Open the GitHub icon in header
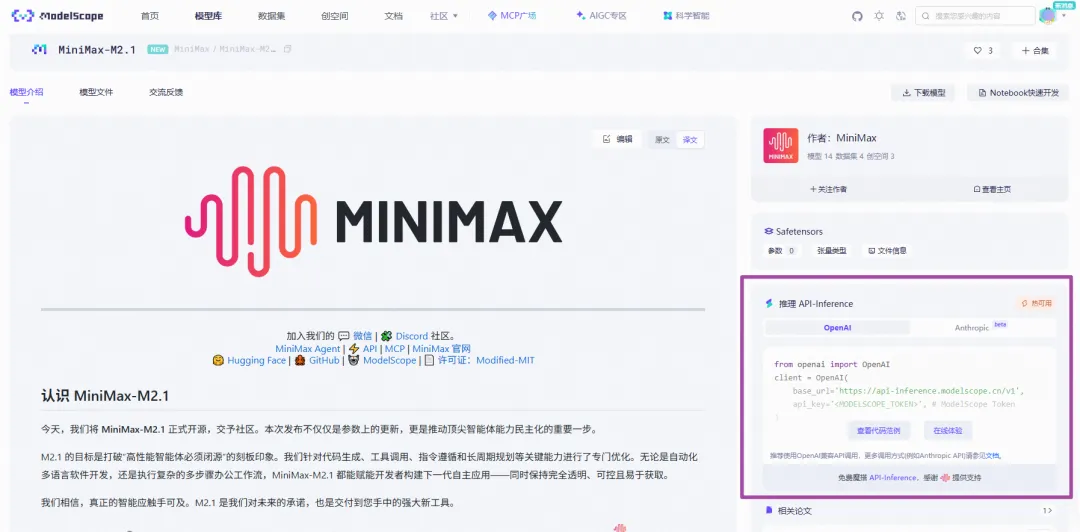This screenshot has height=532, width=1080. [x=857, y=16]
